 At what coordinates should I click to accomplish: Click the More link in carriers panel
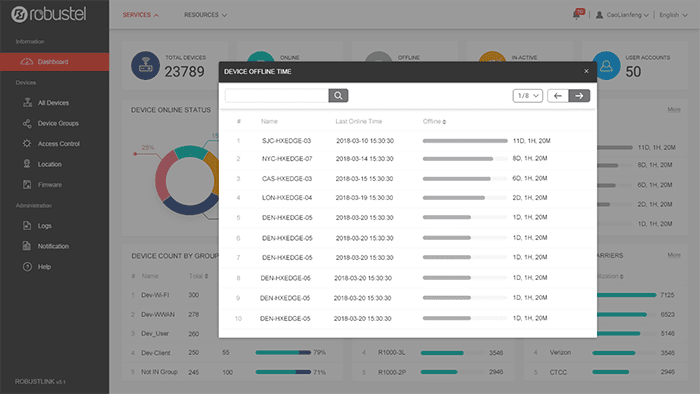tap(674, 255)
